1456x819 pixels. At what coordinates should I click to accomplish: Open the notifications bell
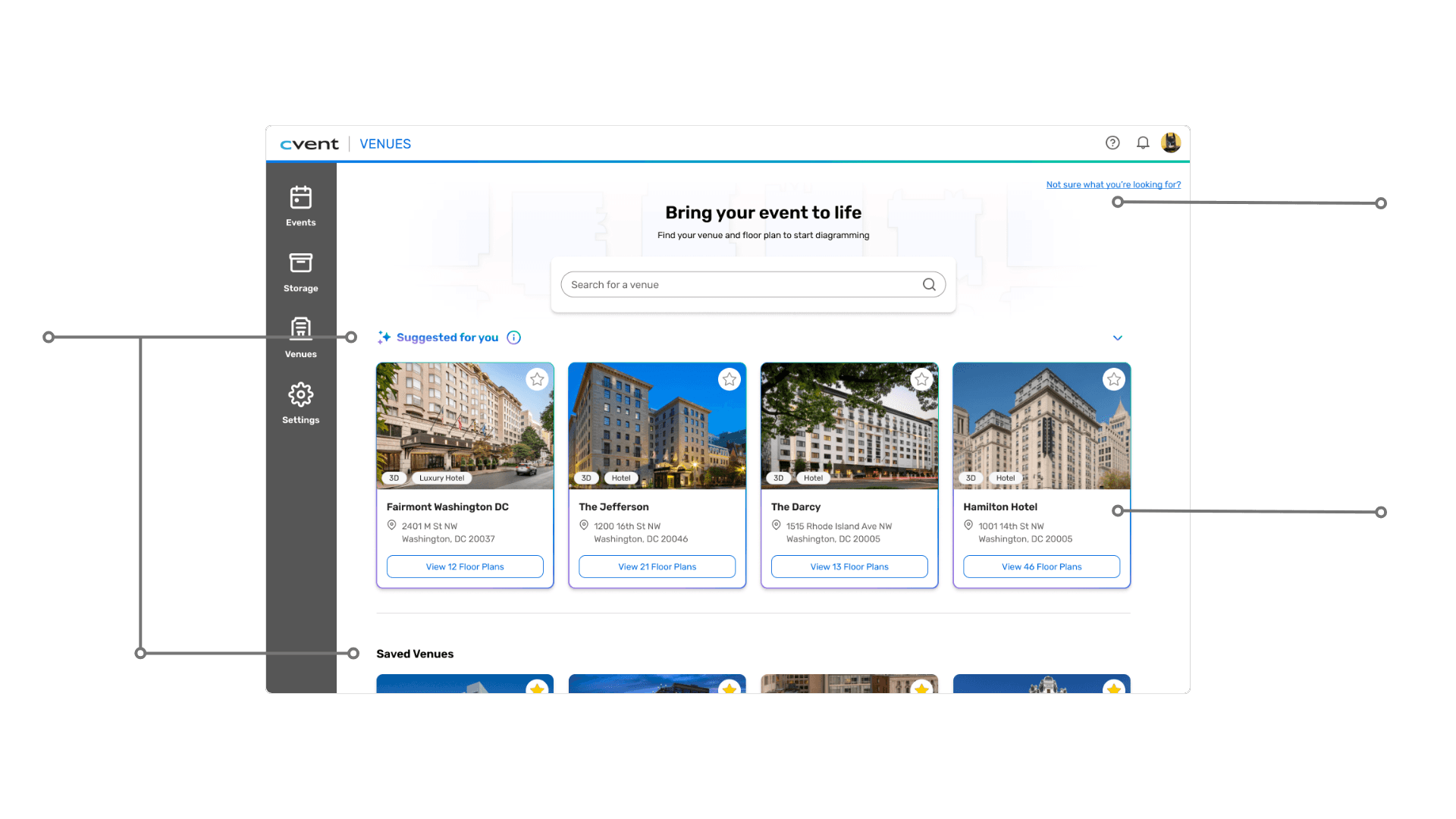1143,143
